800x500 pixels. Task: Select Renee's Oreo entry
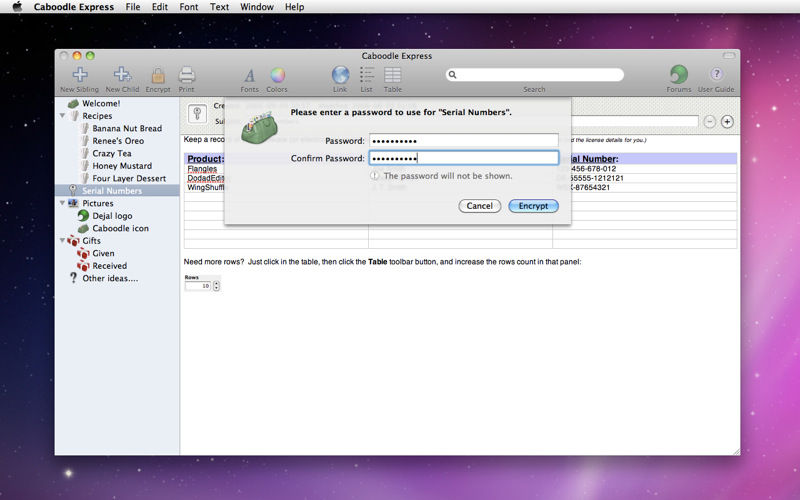pos(118,141)
